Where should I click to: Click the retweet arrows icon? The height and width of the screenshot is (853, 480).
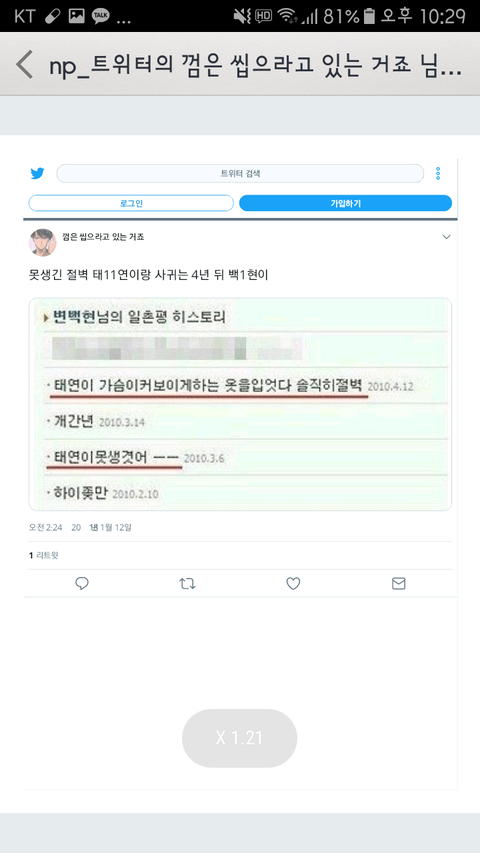pos(187,584)
